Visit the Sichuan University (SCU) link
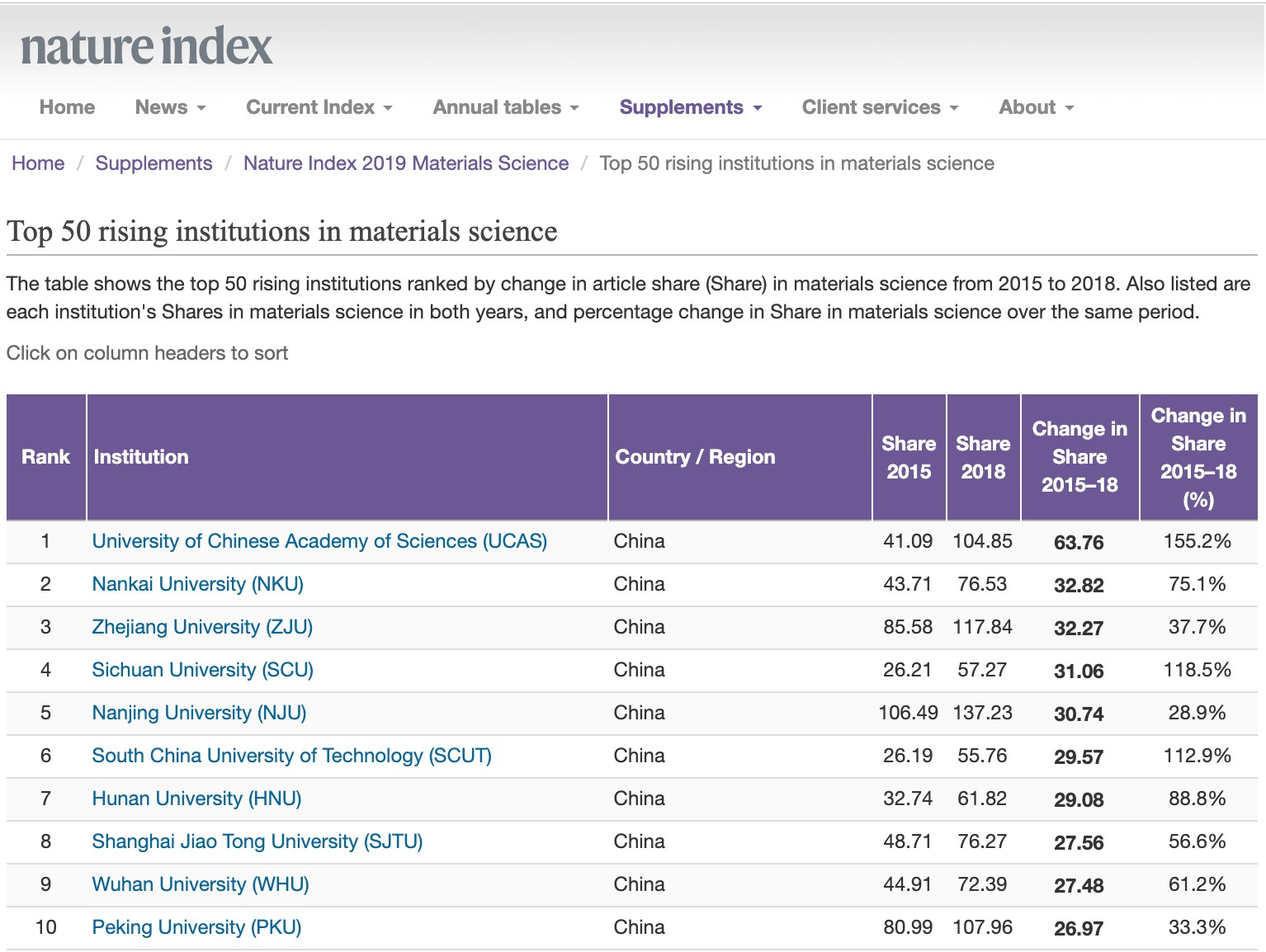The image size is (1266, 952). pos(203,670)
